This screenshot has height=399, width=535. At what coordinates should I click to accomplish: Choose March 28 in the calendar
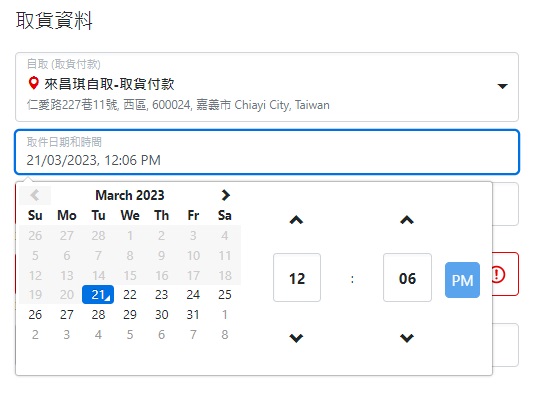(x=98, y=314)
